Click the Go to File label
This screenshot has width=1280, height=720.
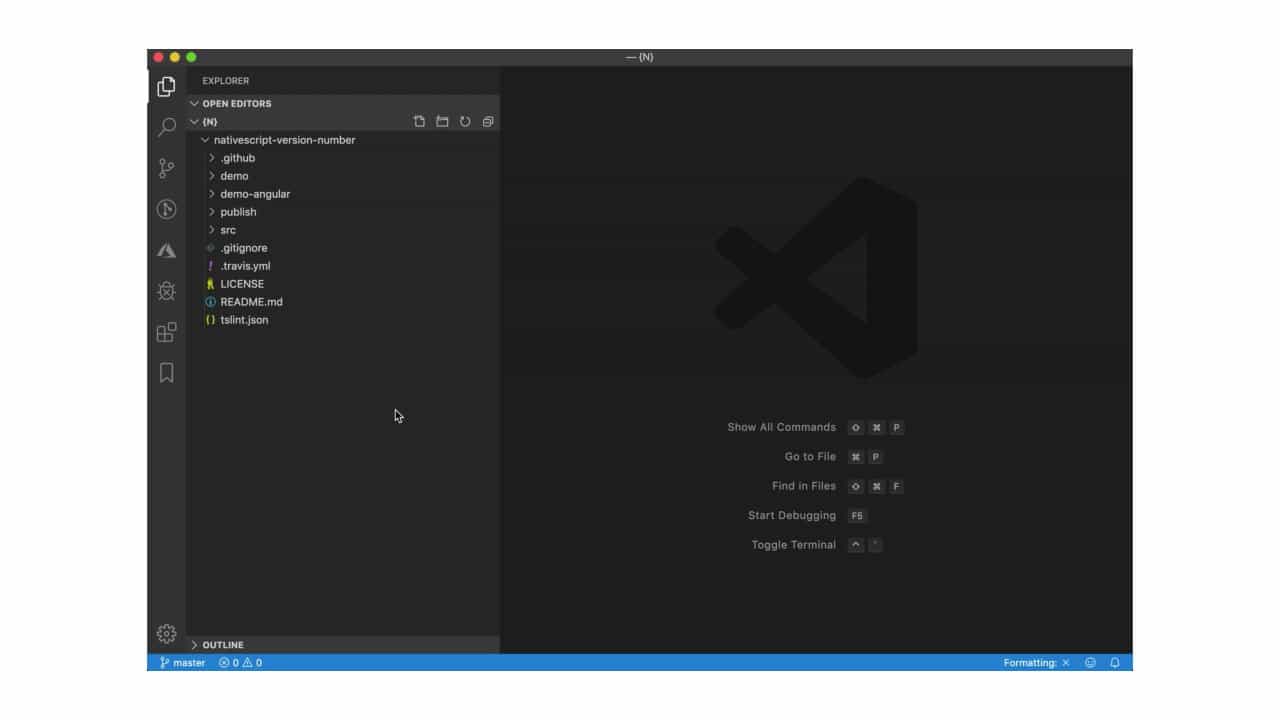(810, 457)
